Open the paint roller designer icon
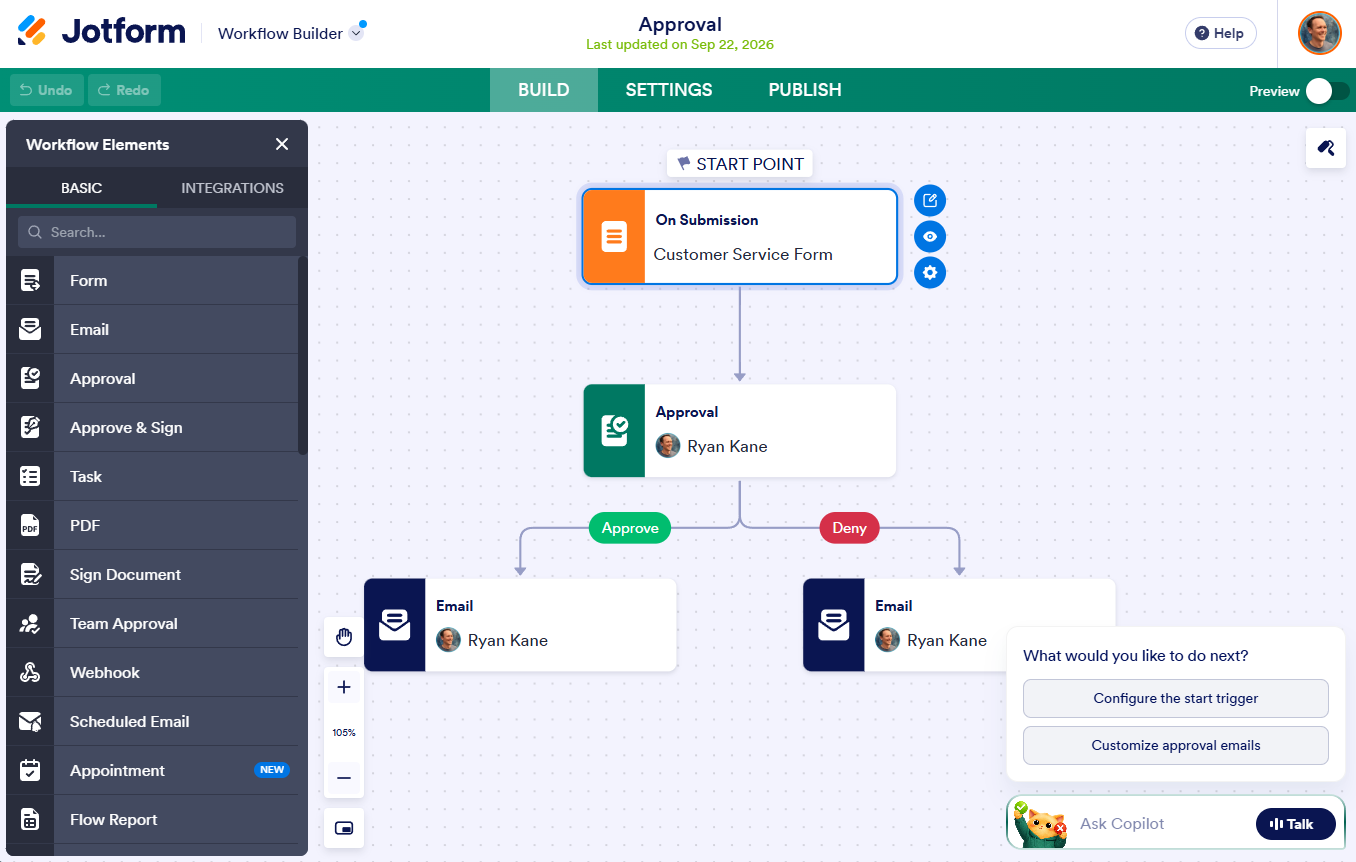 (x=1326, y=148)
